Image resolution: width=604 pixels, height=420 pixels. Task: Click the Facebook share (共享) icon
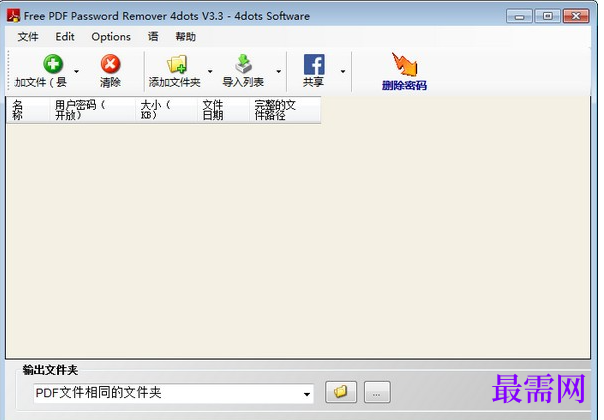click(x=314, y=64)
